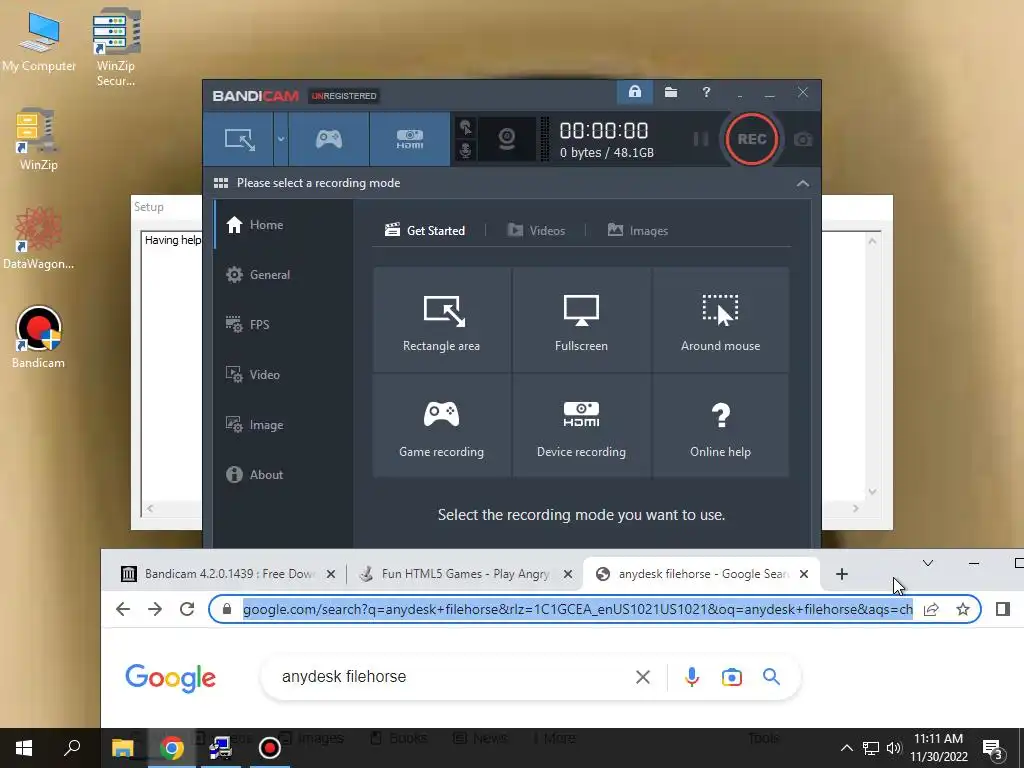Screen dimensions: 1024x768
Task: Choose the Rectangle area recording tile
Action: coord(441,319)
